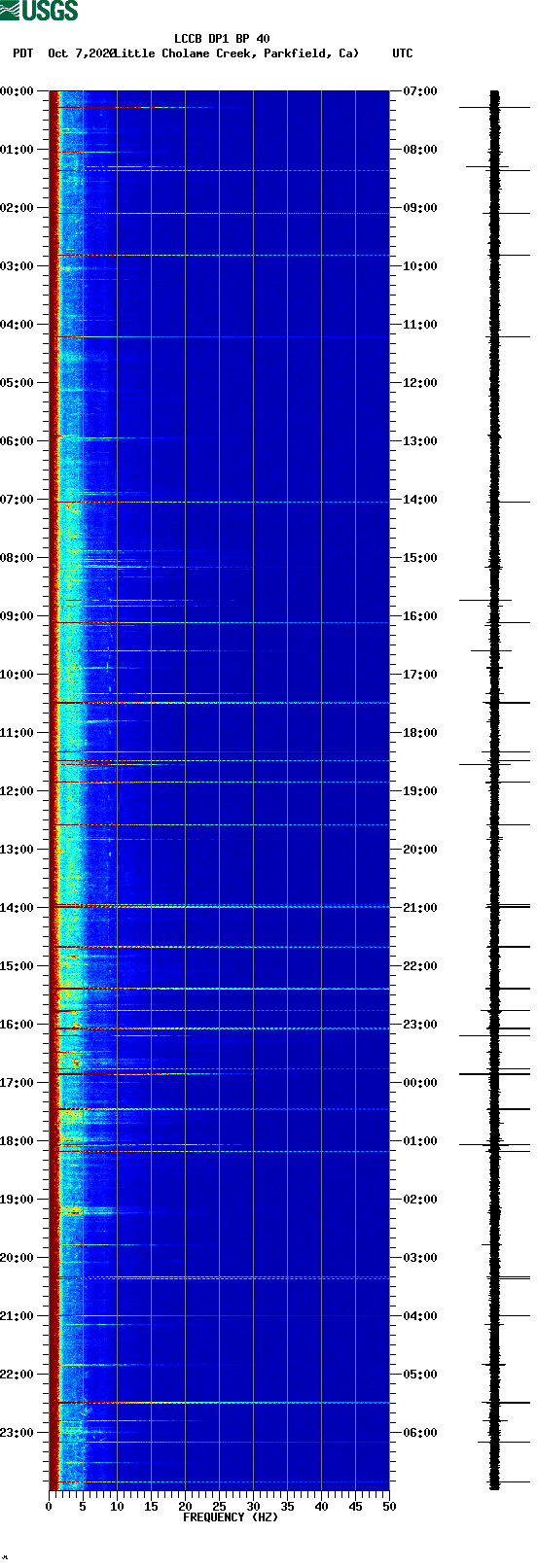Click the 02:00 label on the PDT axis
537x1568 pixels.
coord(18,208)
